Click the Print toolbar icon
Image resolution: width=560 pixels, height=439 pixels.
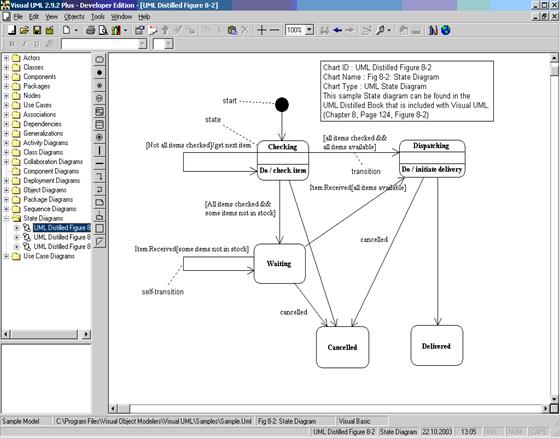(x=90, y=30)
